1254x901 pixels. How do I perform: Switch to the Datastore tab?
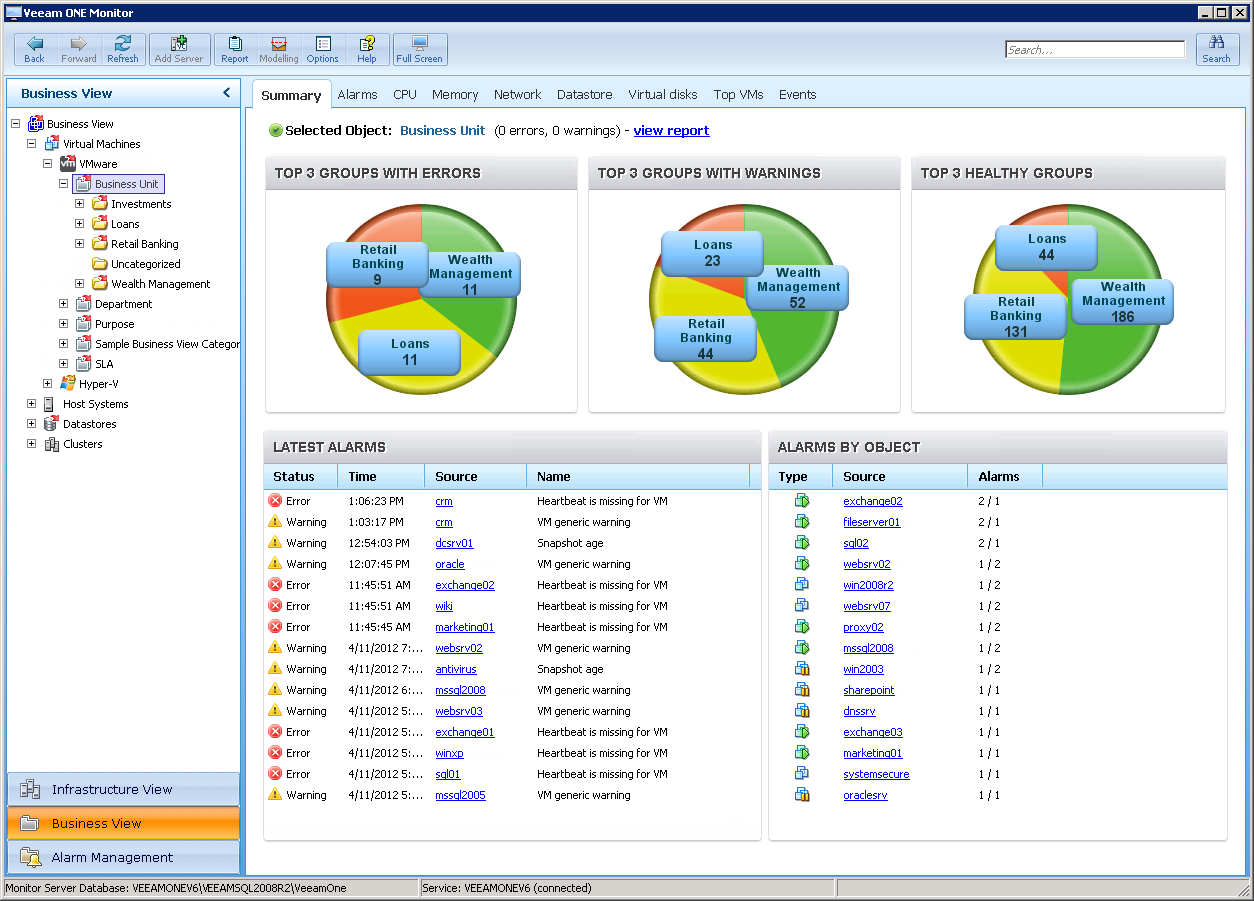tap(584, 95)
